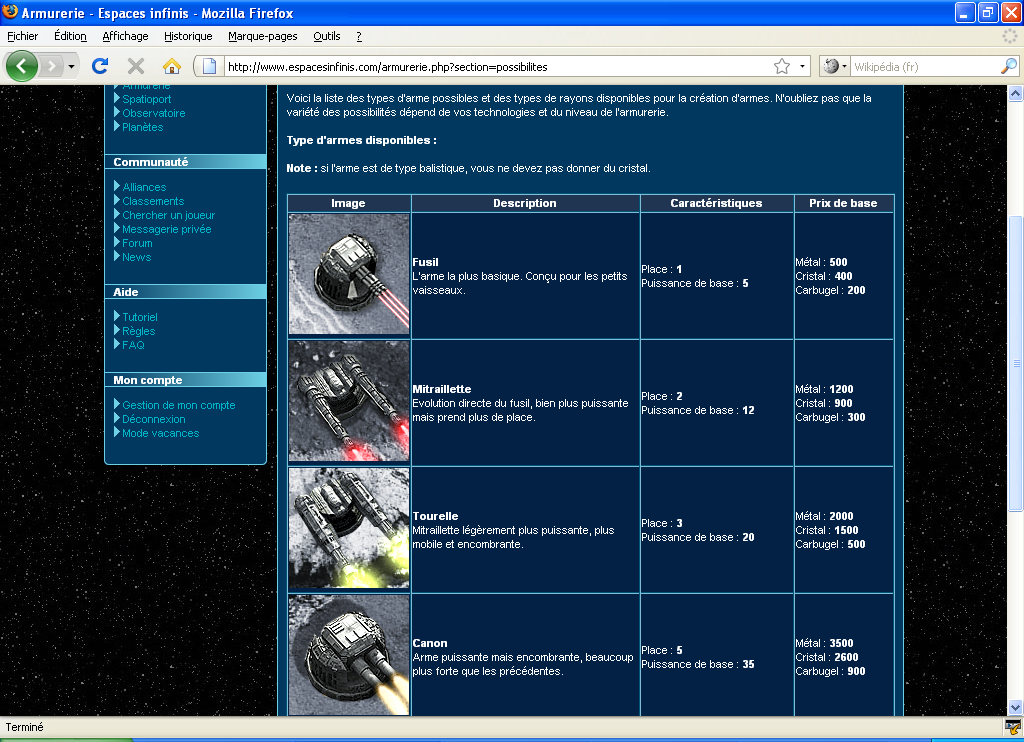1024x742 pixels.
Task: Click the page scrollbar up arrow
Action: pyautogui.click(x=1016, y=93)
